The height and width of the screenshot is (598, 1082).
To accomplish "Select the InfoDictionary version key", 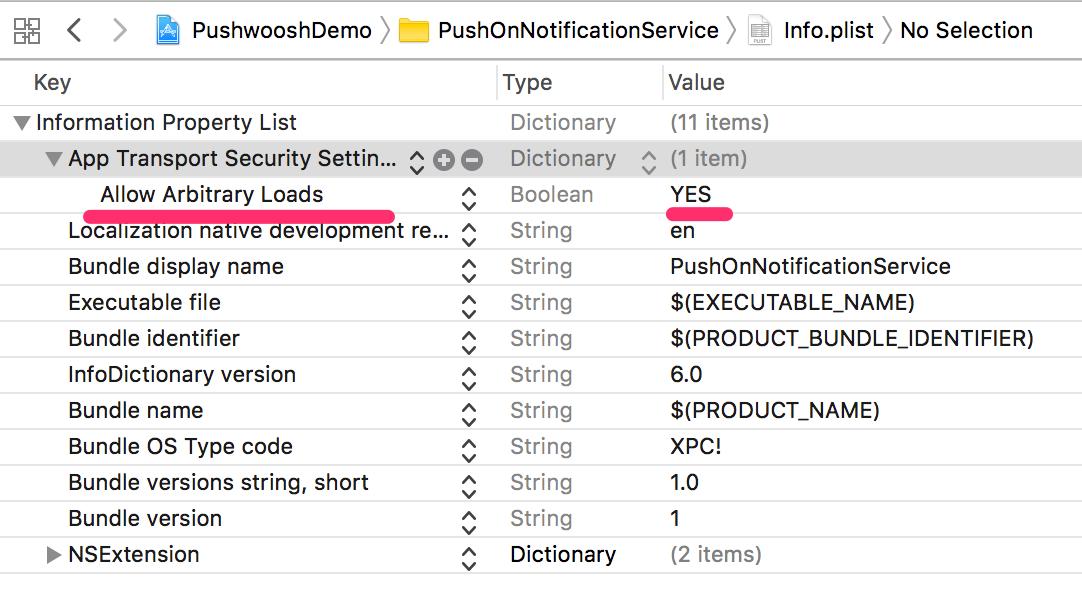I will point(182,375).
